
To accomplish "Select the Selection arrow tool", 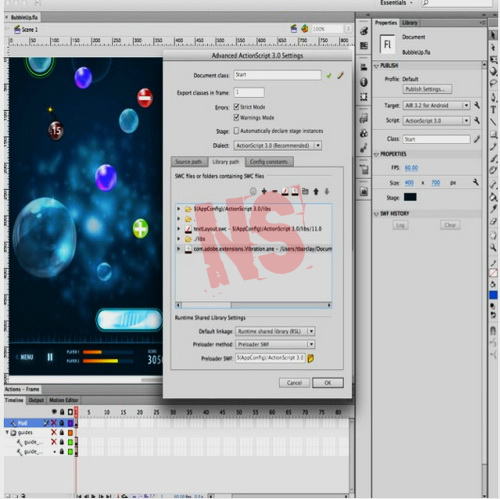I will [493, 35].
